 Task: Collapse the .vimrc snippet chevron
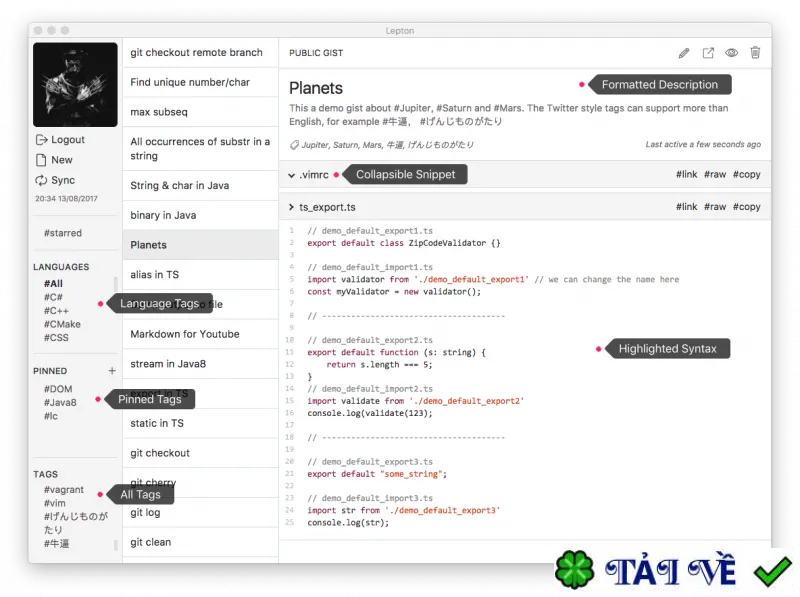click(291, 175)
